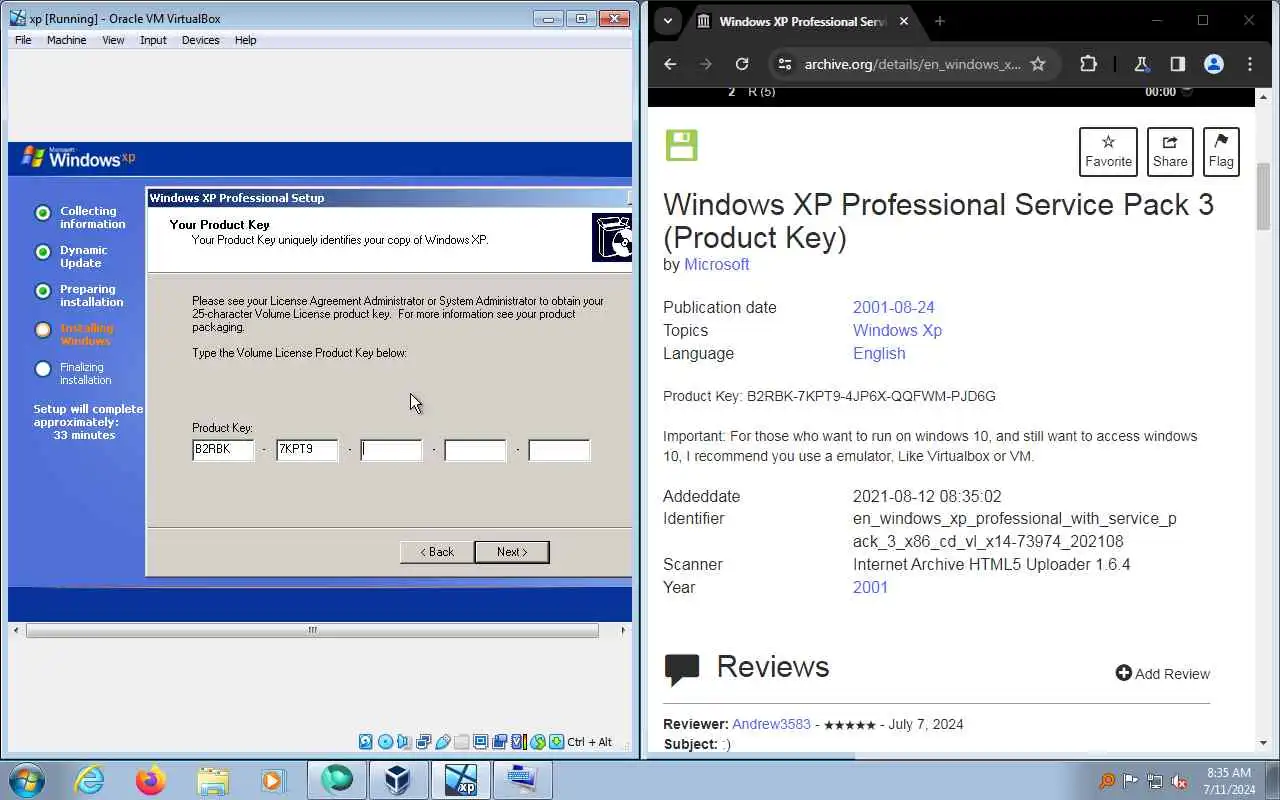
Task: Open the Chrome Labs flask icon
Action: (x=1141, y=64)
